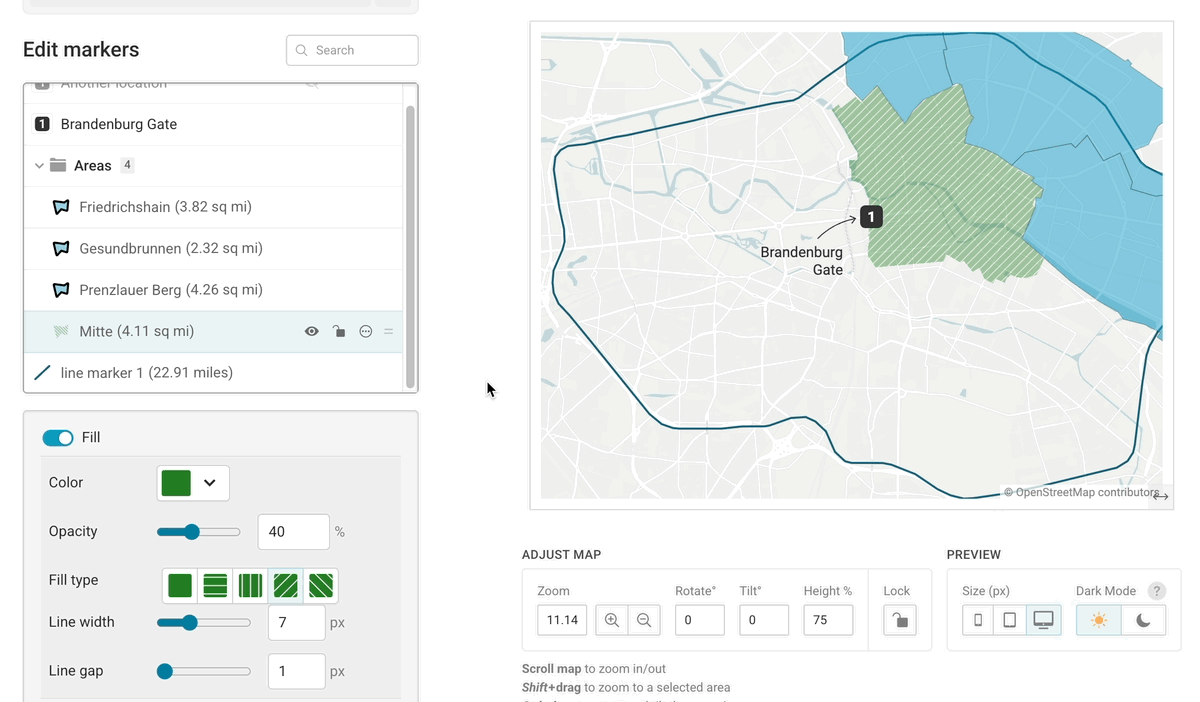
Task: Toggle the map lock icon
Action: click(900, 620)
